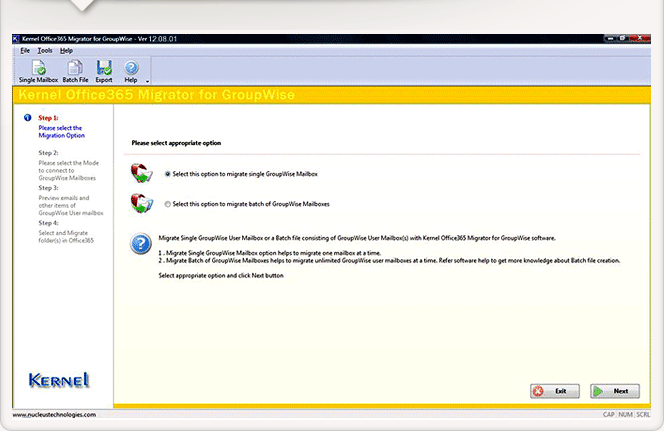The height and width of the screenshot is (431, 664).
Task: Click 'Select appropriate option and click Next button' text
Action: (x=221, y=276)
